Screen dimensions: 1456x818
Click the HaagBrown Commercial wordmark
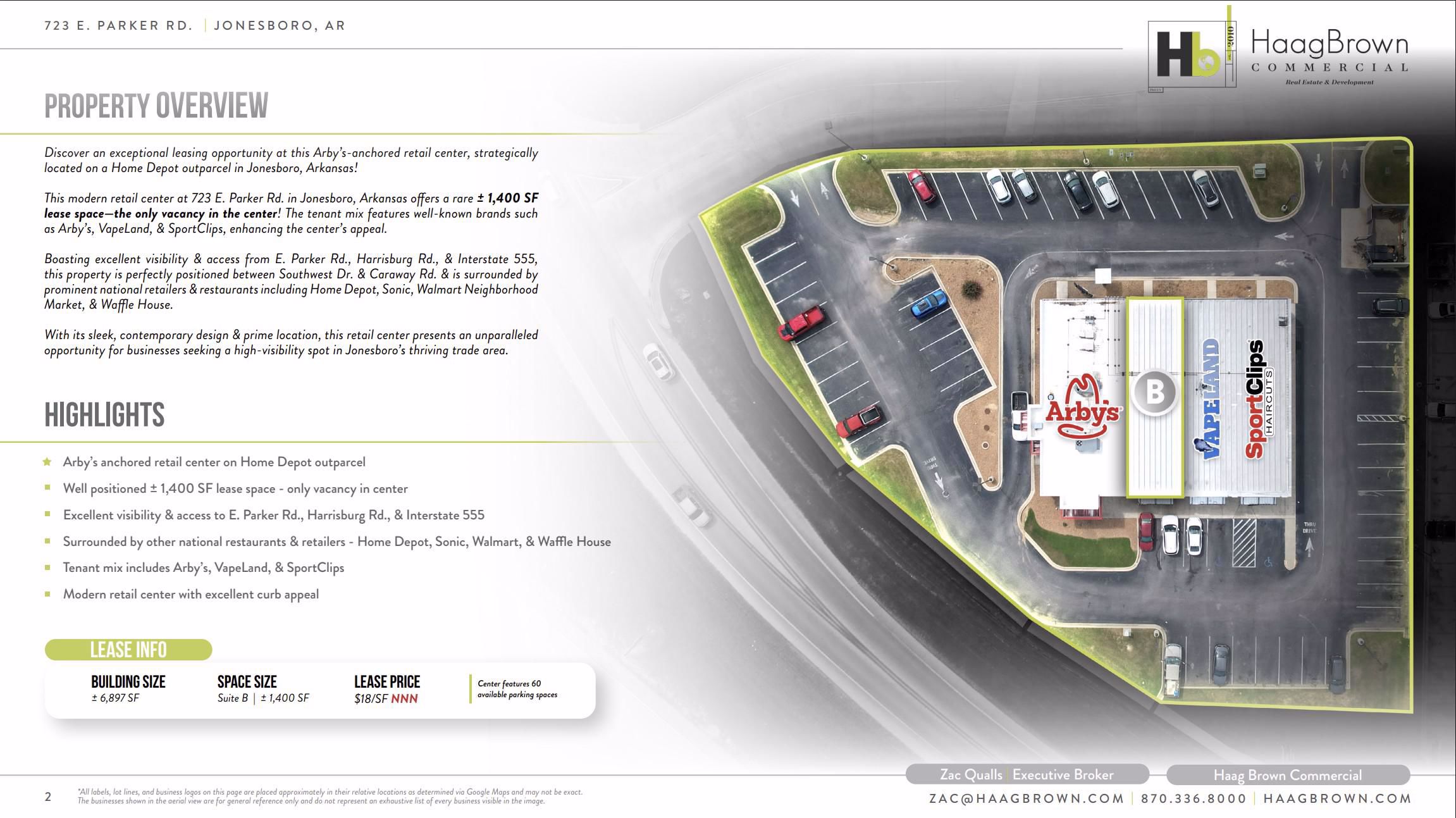click(x=1330, y=57)
